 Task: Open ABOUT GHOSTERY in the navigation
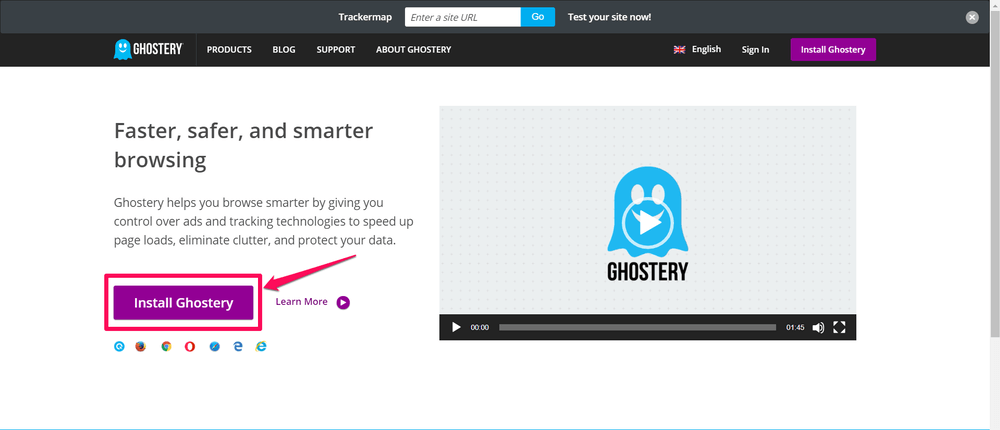point(413,50)
